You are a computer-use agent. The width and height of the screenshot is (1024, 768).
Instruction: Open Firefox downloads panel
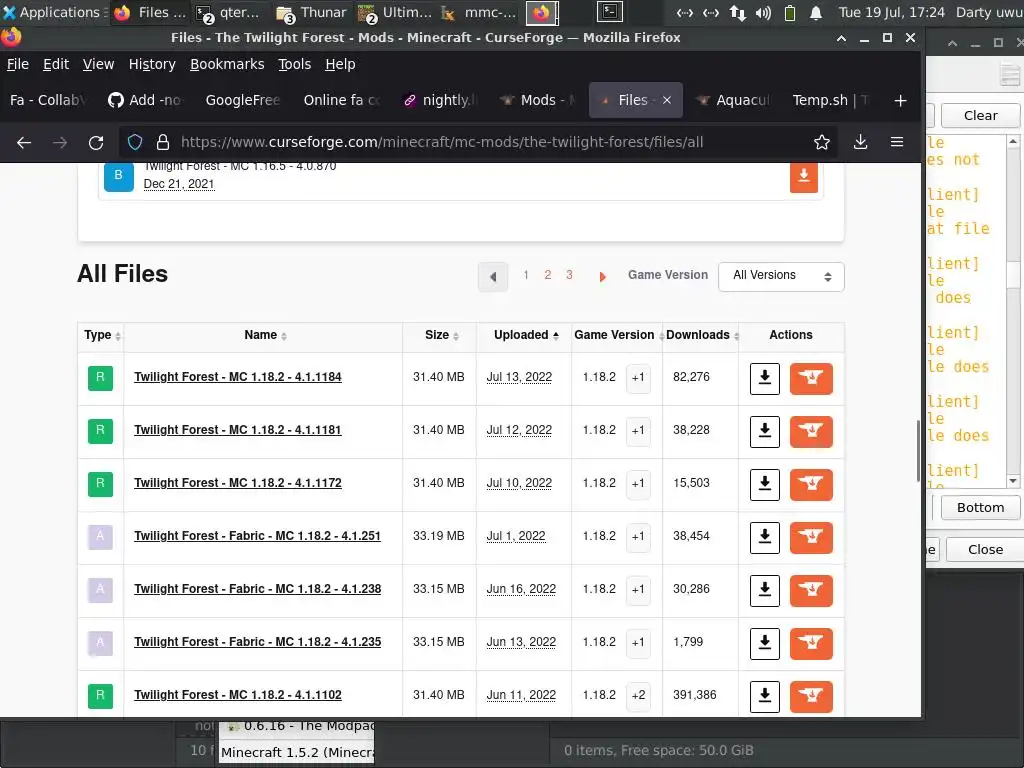pos(861,142)
